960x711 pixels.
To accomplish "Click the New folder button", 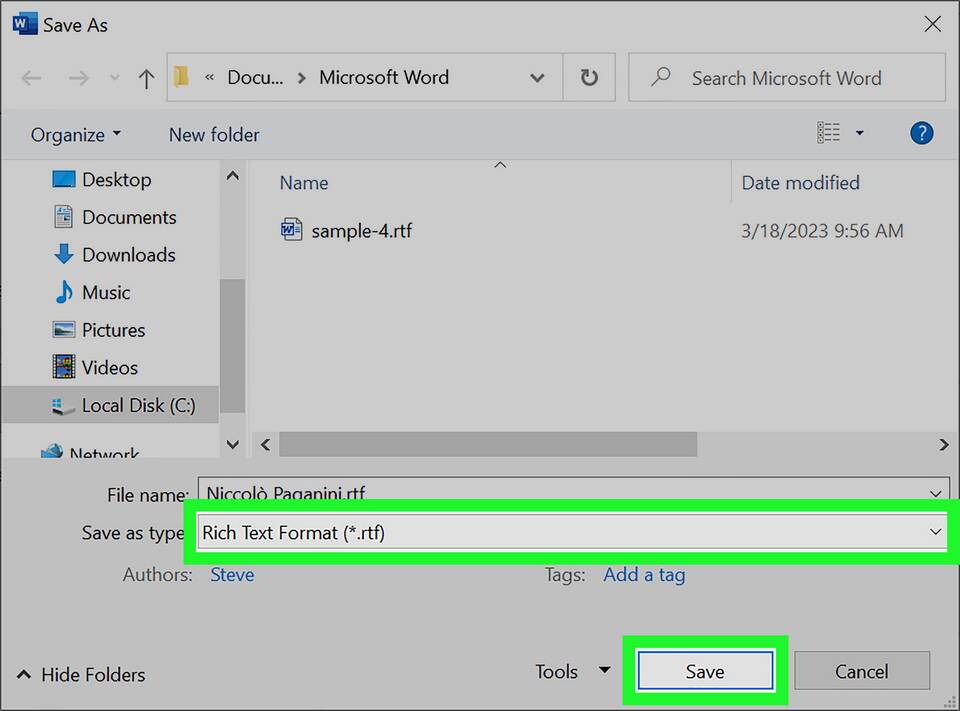I will click(x=214, y=135).
